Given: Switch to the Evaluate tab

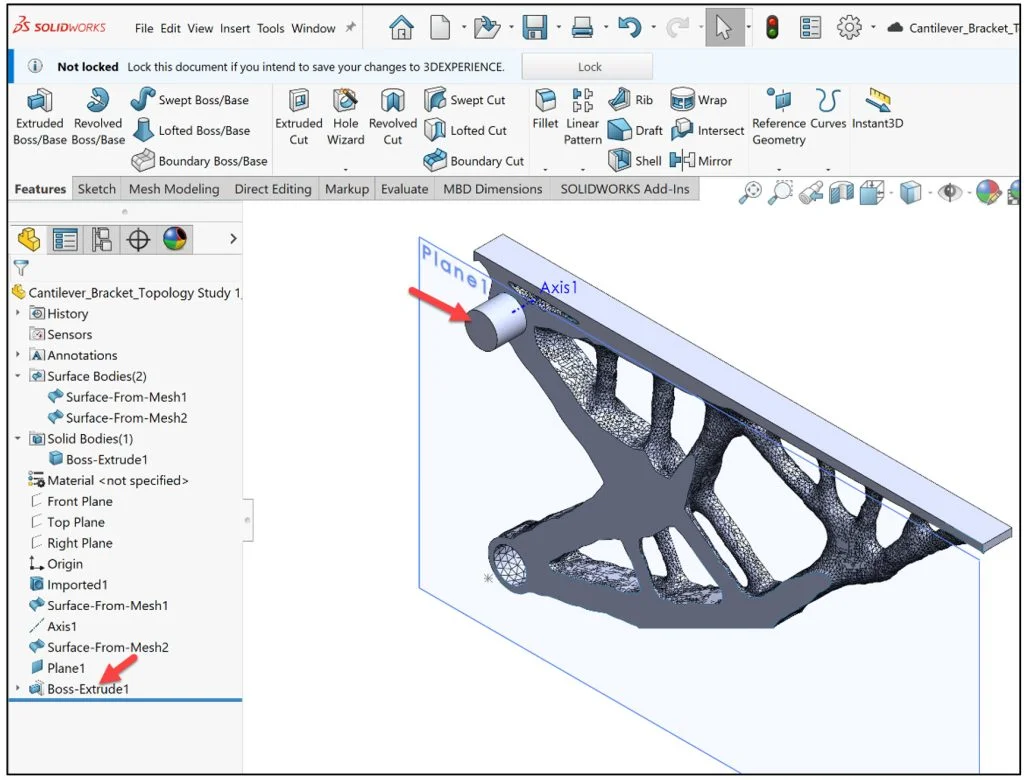Looking at the screenshot, I should pos(404,188).
